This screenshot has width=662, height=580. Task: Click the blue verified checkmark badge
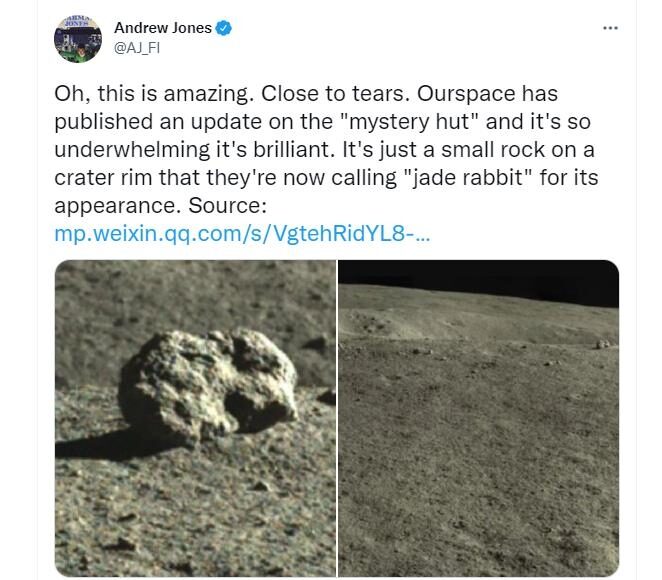coord(223,28)
